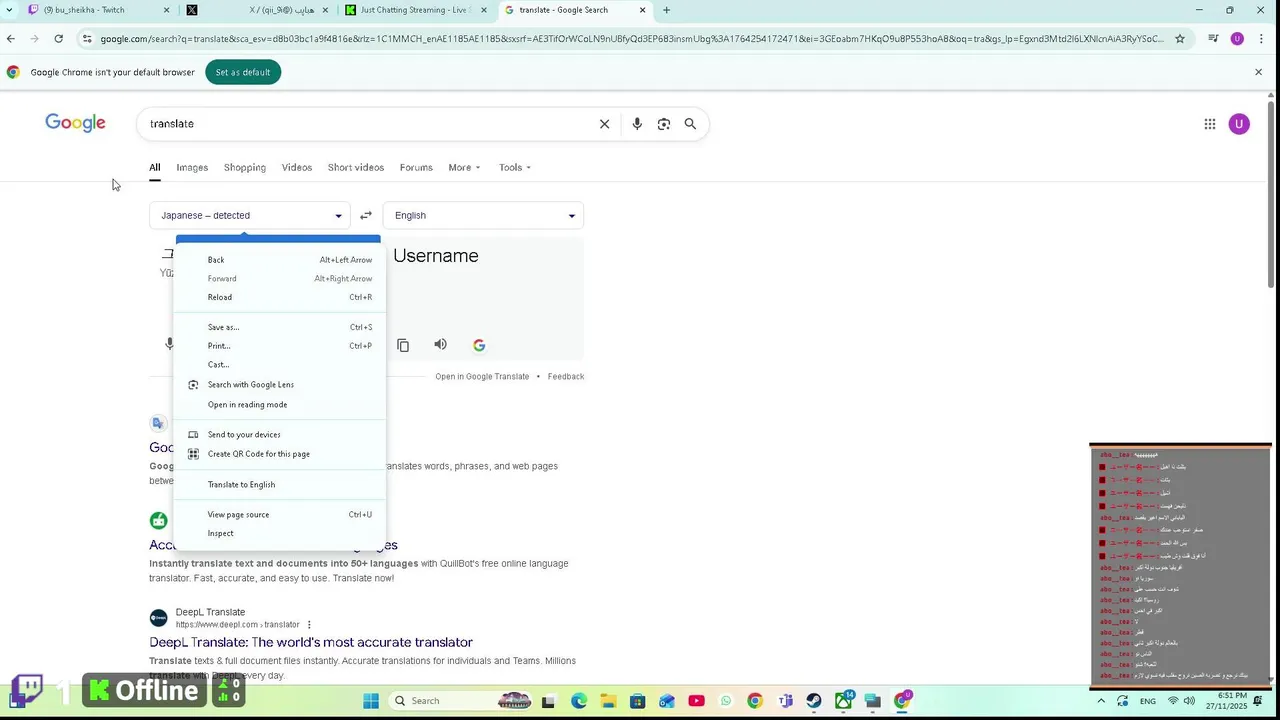Choose Open in reading mode
The height and width of the screenshot is (720, 1280).
click(279, 405)
